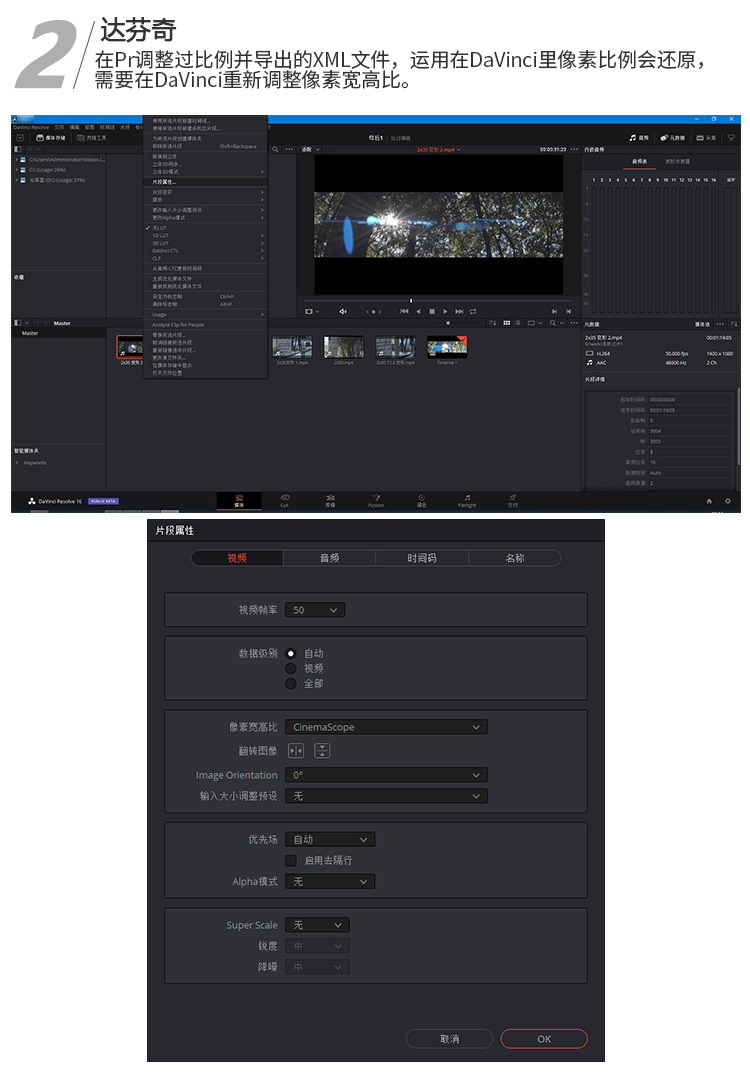Click the home project manager icon

[x=709, y=501]
